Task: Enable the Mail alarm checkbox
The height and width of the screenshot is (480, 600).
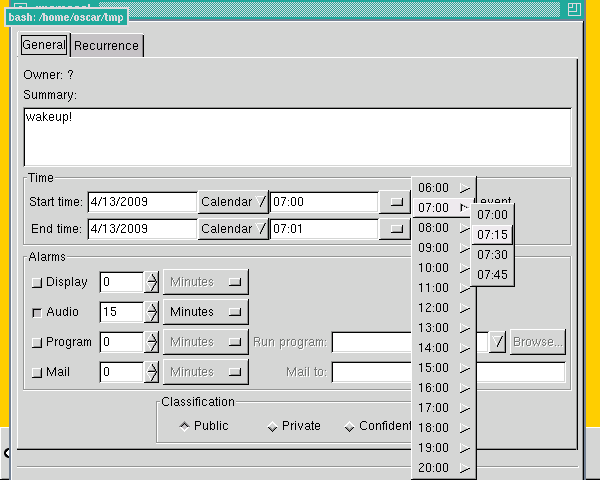Action: tap(38, 373)
